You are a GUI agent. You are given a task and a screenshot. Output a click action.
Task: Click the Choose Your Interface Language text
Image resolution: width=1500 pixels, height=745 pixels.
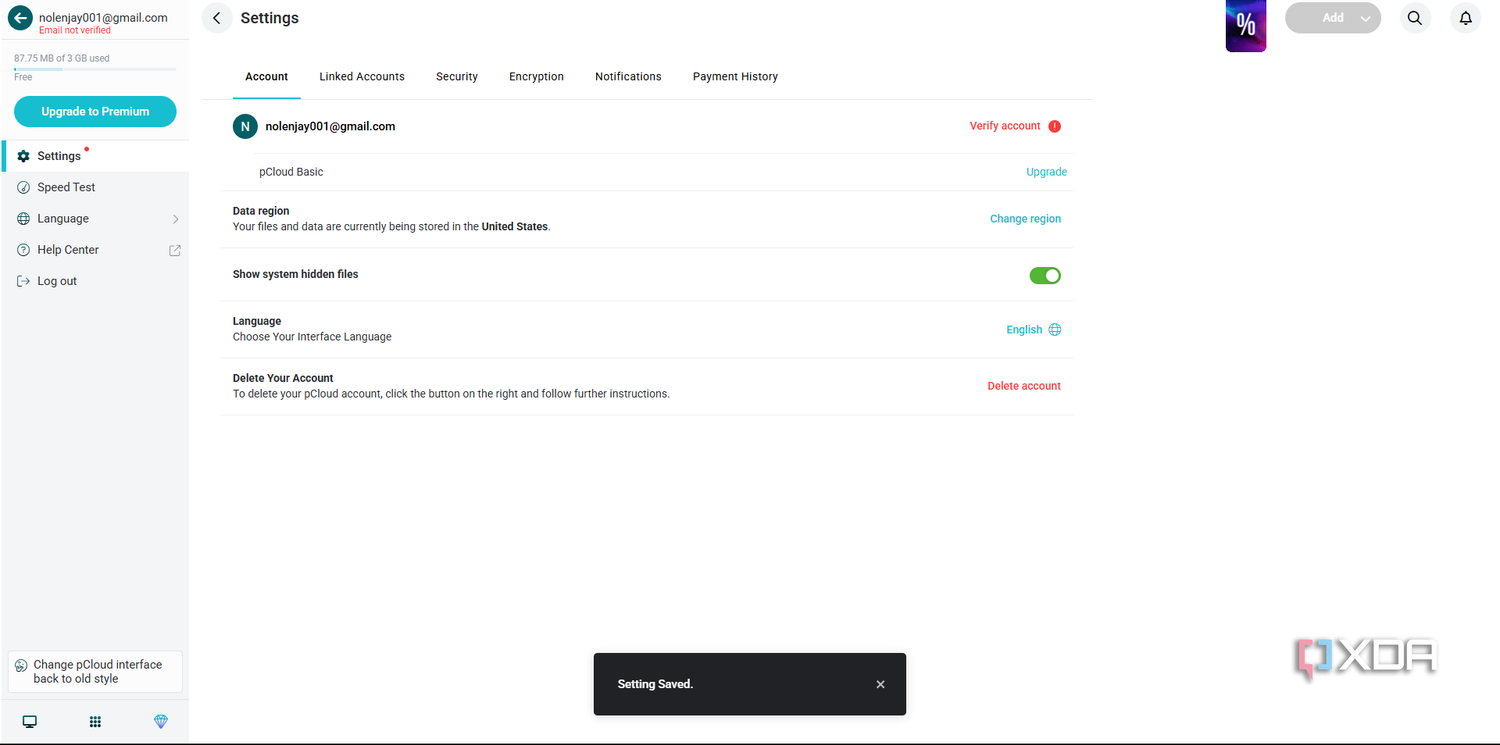[312, 337]
